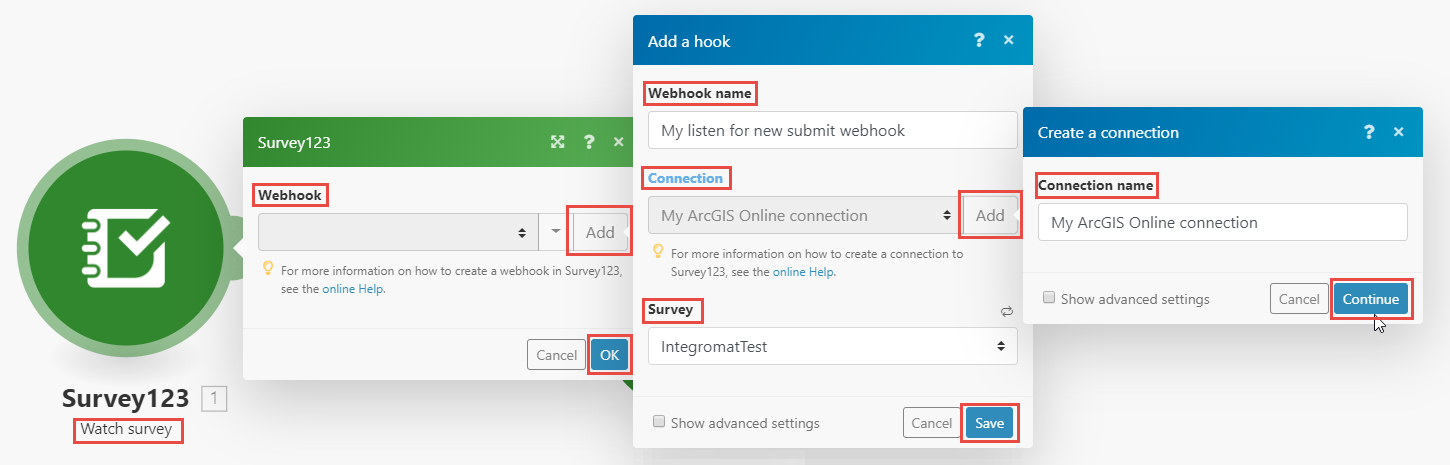Open online Help link under Connection

point(804,272)
